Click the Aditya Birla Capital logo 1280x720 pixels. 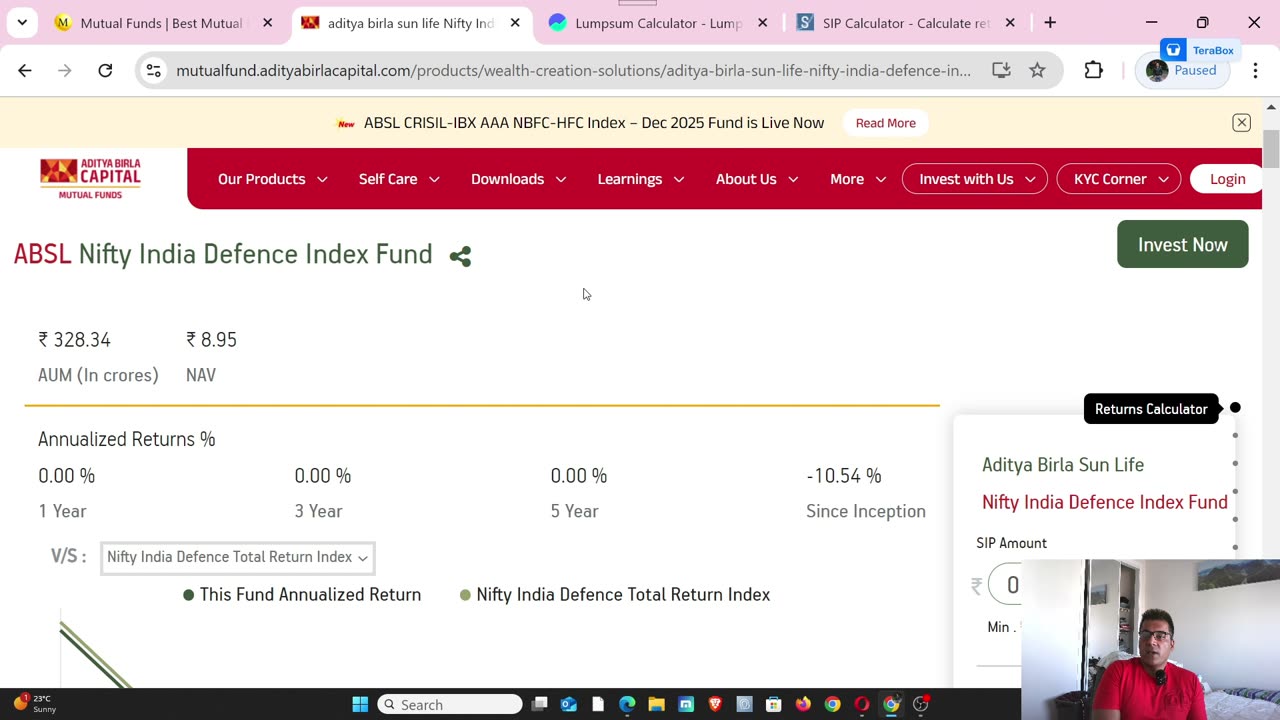[90, 178]
